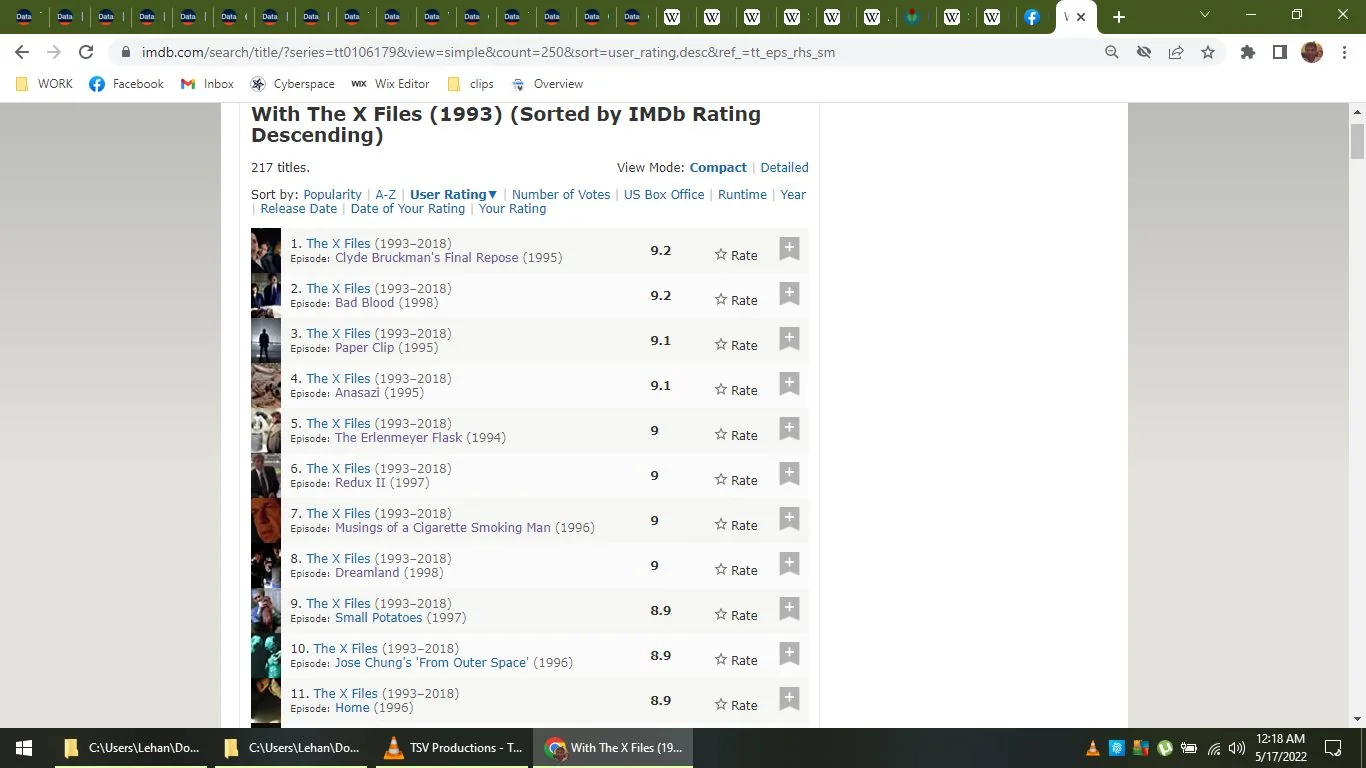The image size is (1366, 768).
Task: Open Chrome three-dot menu
Action: [x=1344, y=52]
